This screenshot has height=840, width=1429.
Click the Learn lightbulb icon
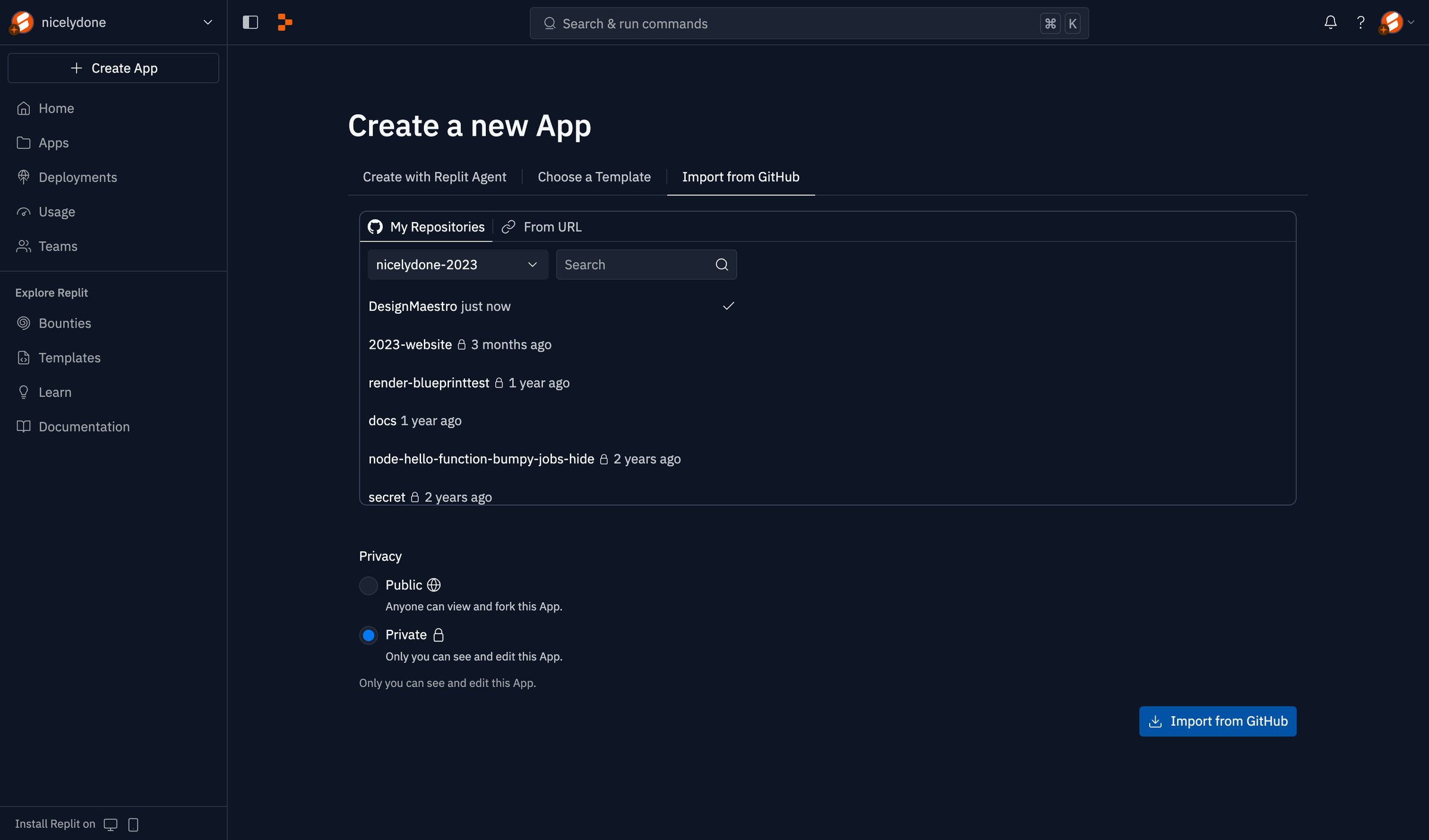[23, 392]
